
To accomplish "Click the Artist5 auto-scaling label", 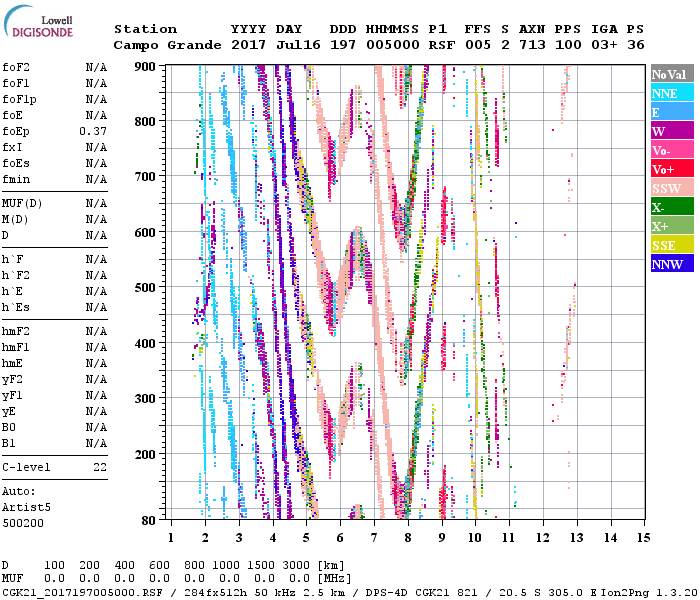I will (23, 507).
